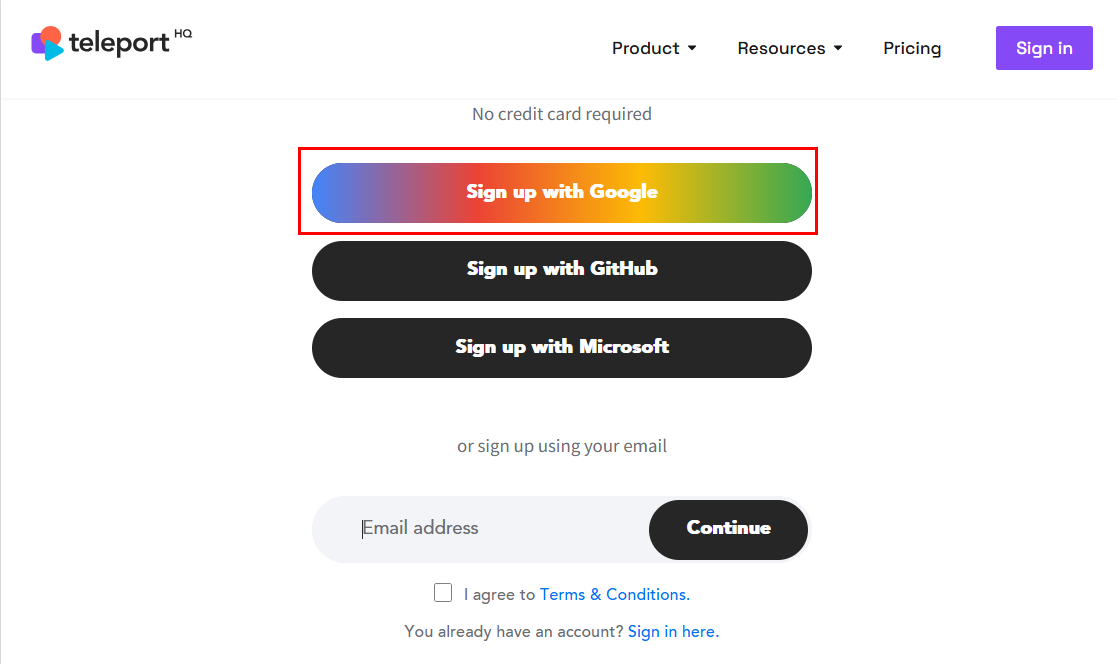Choose Sign up with Google
1117x664 pixels.
point(562,192)
